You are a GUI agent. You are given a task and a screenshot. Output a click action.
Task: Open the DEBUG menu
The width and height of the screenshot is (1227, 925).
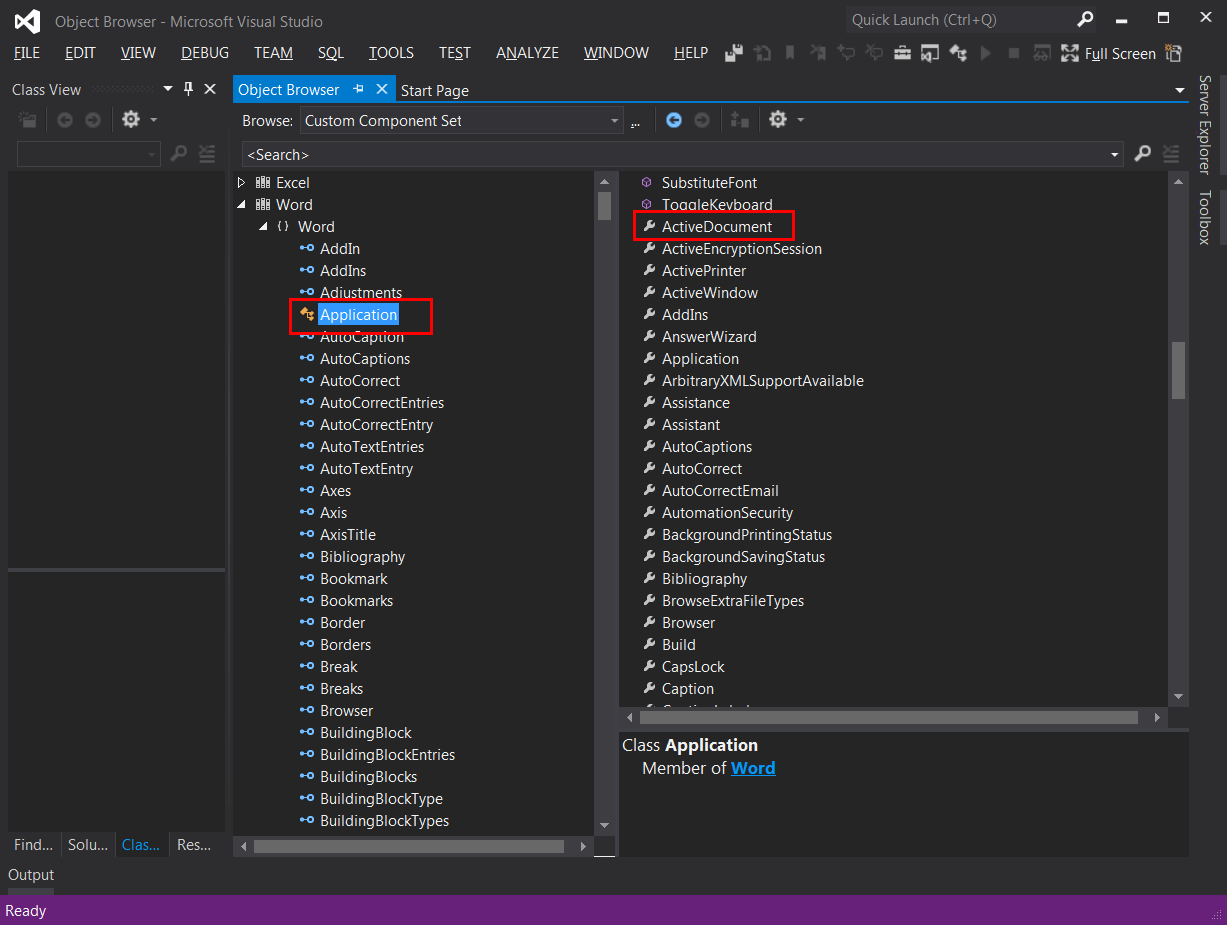pos(205,53)
